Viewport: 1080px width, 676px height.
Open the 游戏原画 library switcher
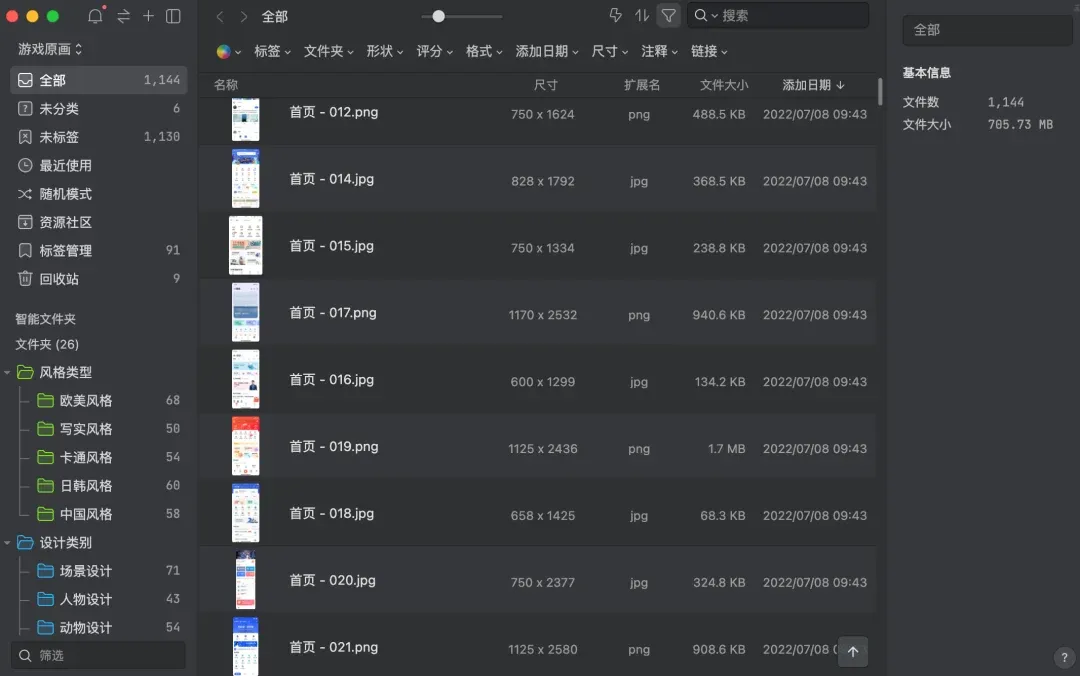point(50,49)
